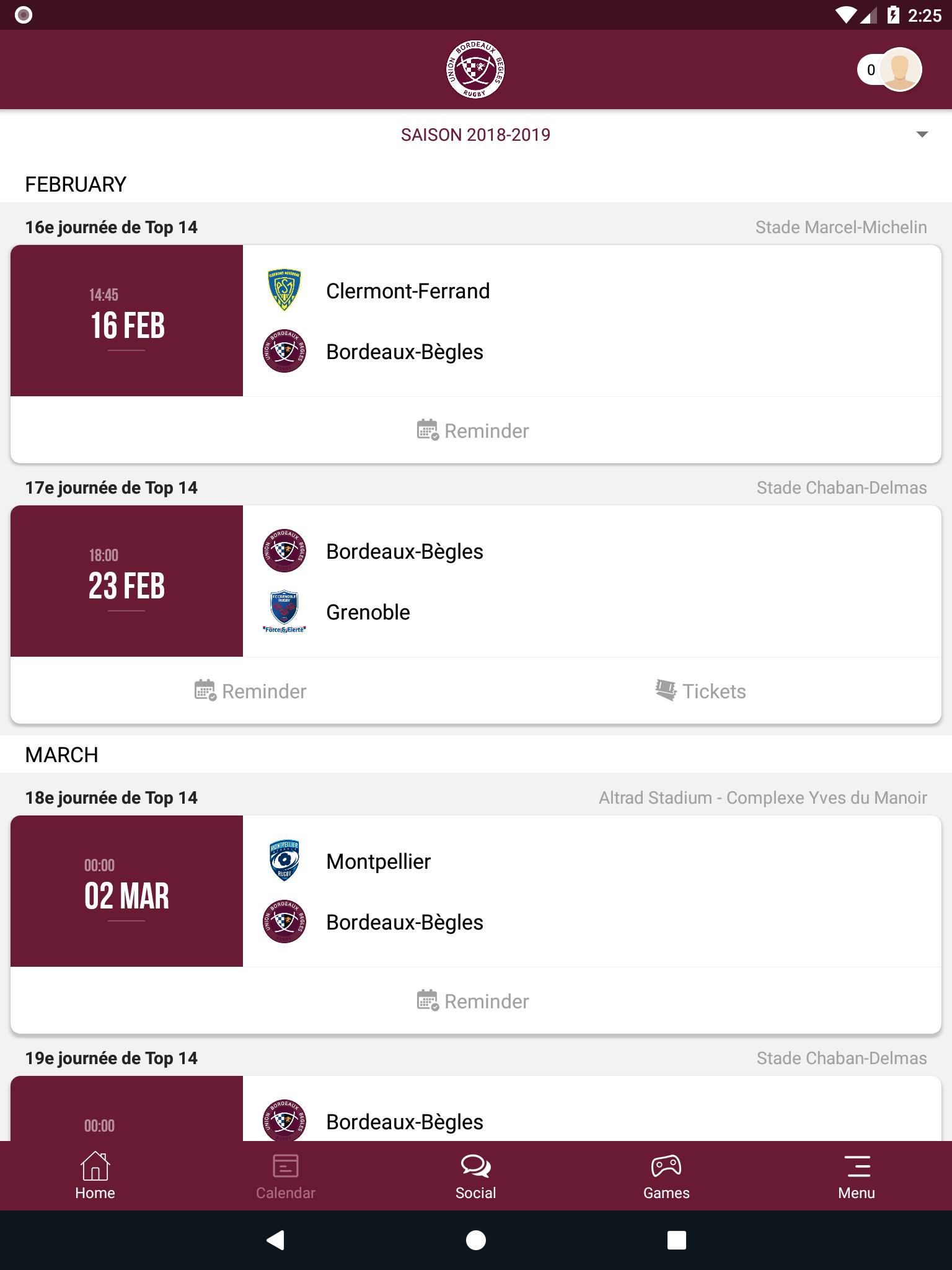Open the Games tab

tap(666, 1176)
